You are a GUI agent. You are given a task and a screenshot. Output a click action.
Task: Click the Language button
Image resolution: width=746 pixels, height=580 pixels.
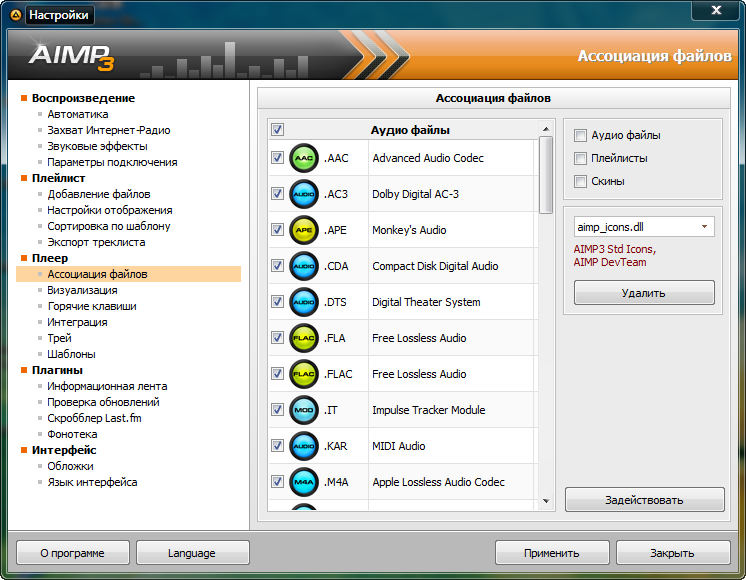click(x=192, y=553)
